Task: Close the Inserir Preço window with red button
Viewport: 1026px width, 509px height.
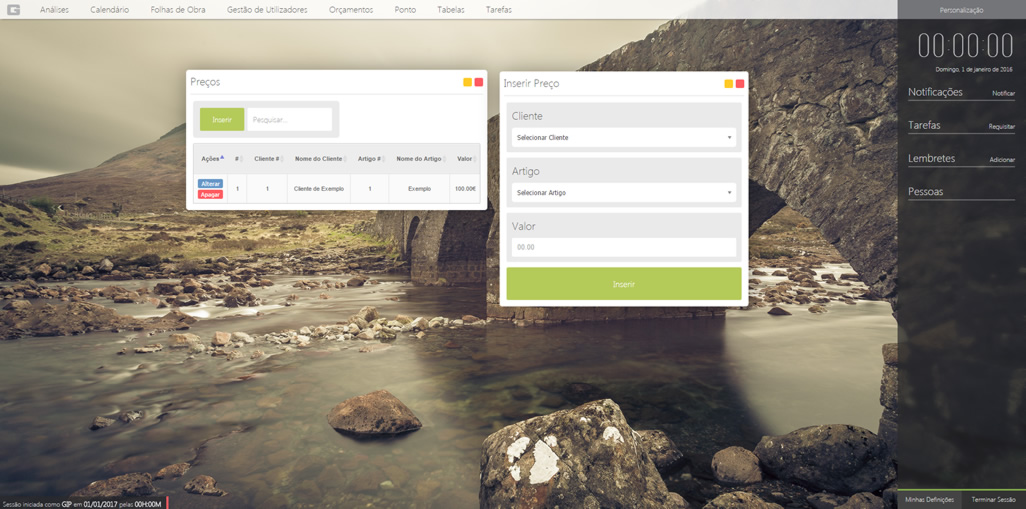Action: pyautogui.click(x=740, y=84)
